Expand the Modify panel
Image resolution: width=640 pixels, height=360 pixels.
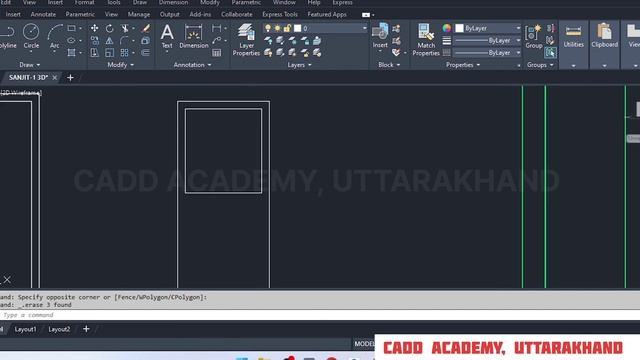(x=120, y=65)
